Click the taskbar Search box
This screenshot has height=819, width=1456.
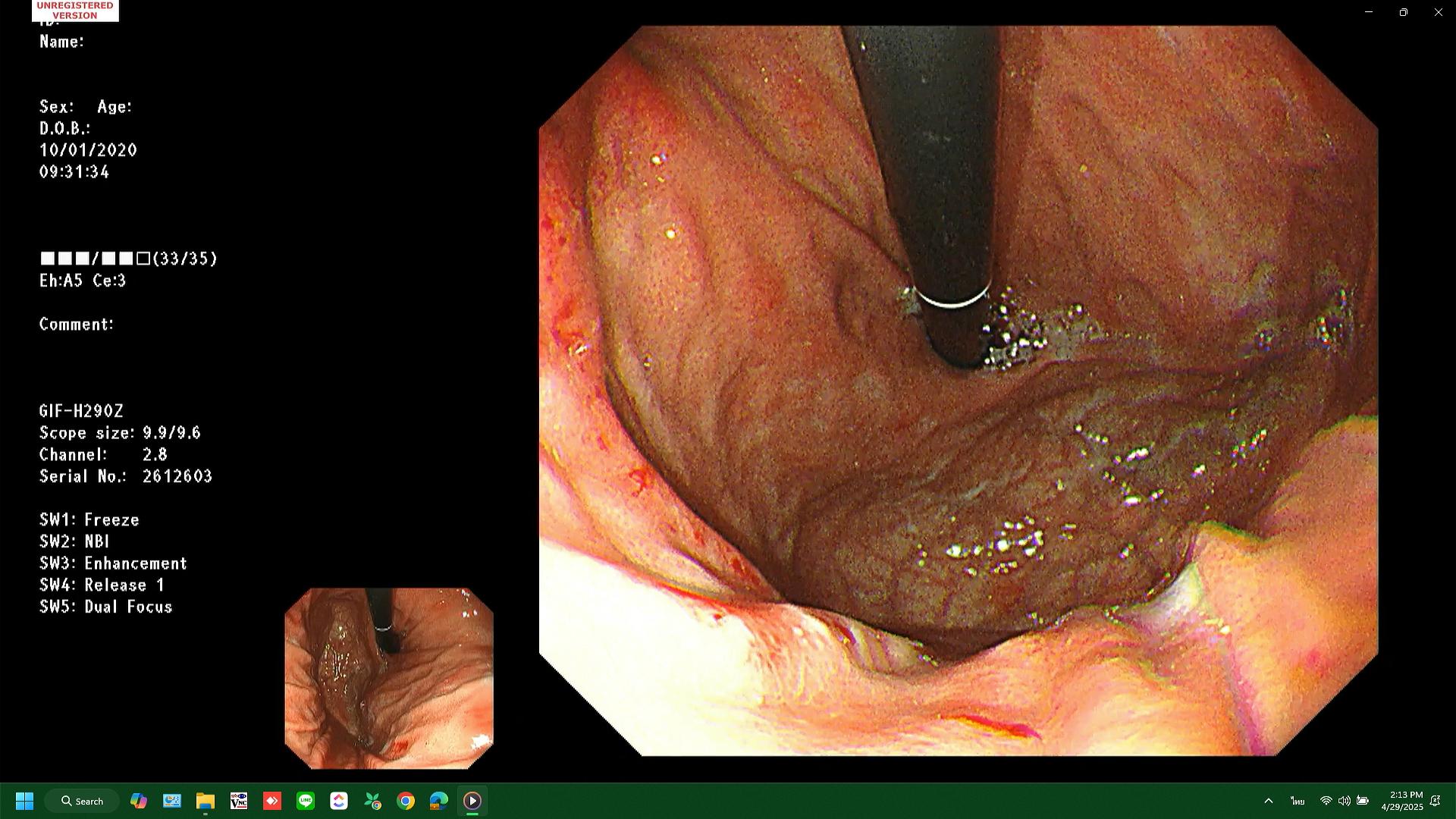click(82, 801)
